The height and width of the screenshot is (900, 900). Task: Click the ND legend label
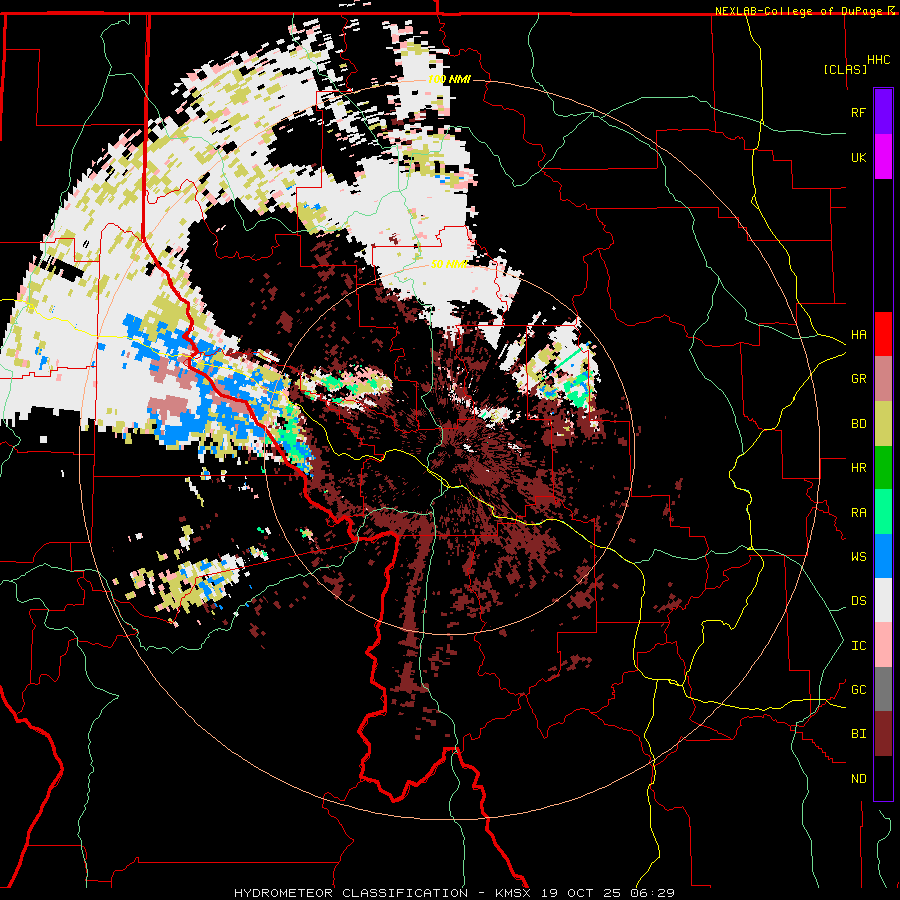click(x=858, y=779)
